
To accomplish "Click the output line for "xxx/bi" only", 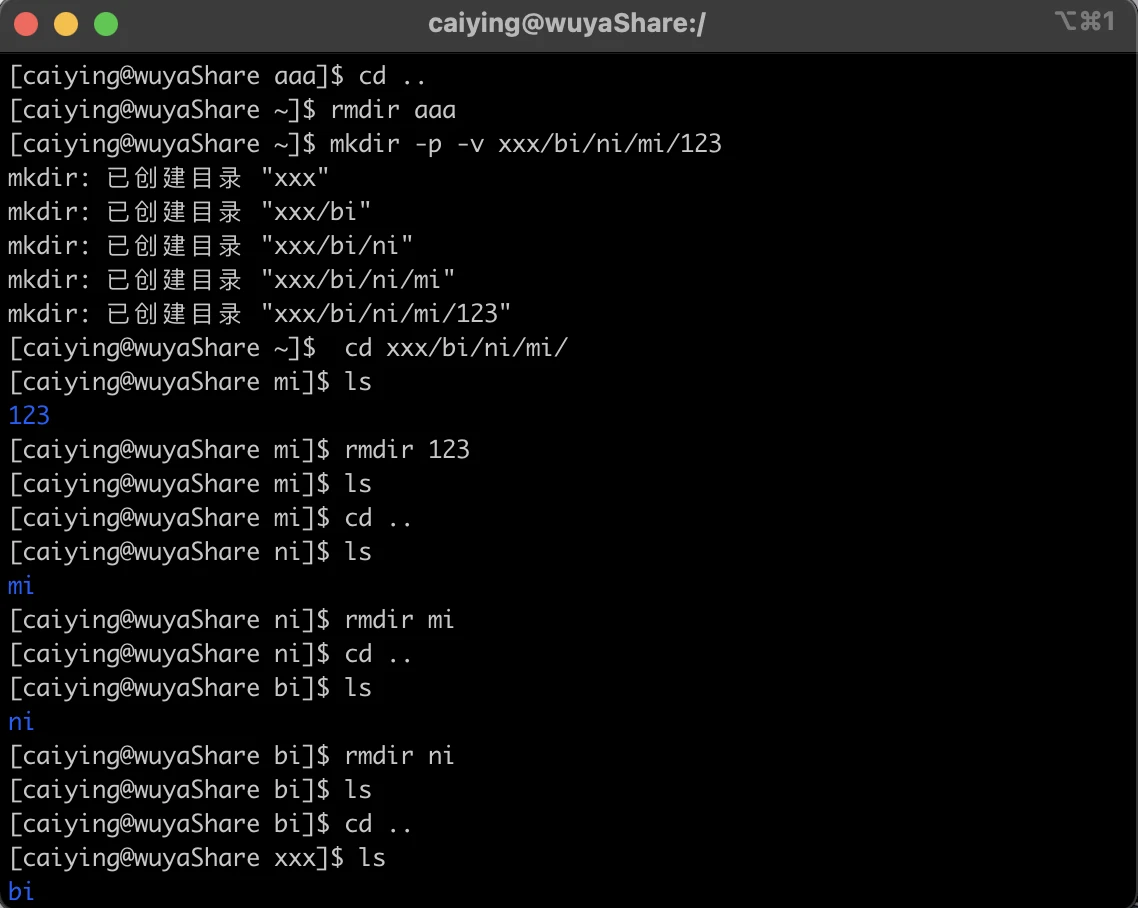I will pos(189,212).
